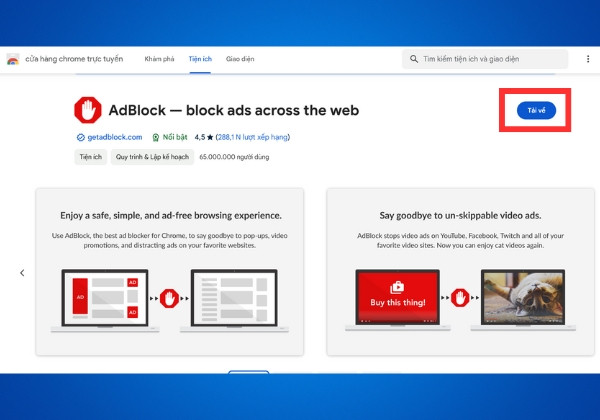Click the Nổi bật featured badge icon
This screenshot has height=420, width=600.
[x=155, y=137]
